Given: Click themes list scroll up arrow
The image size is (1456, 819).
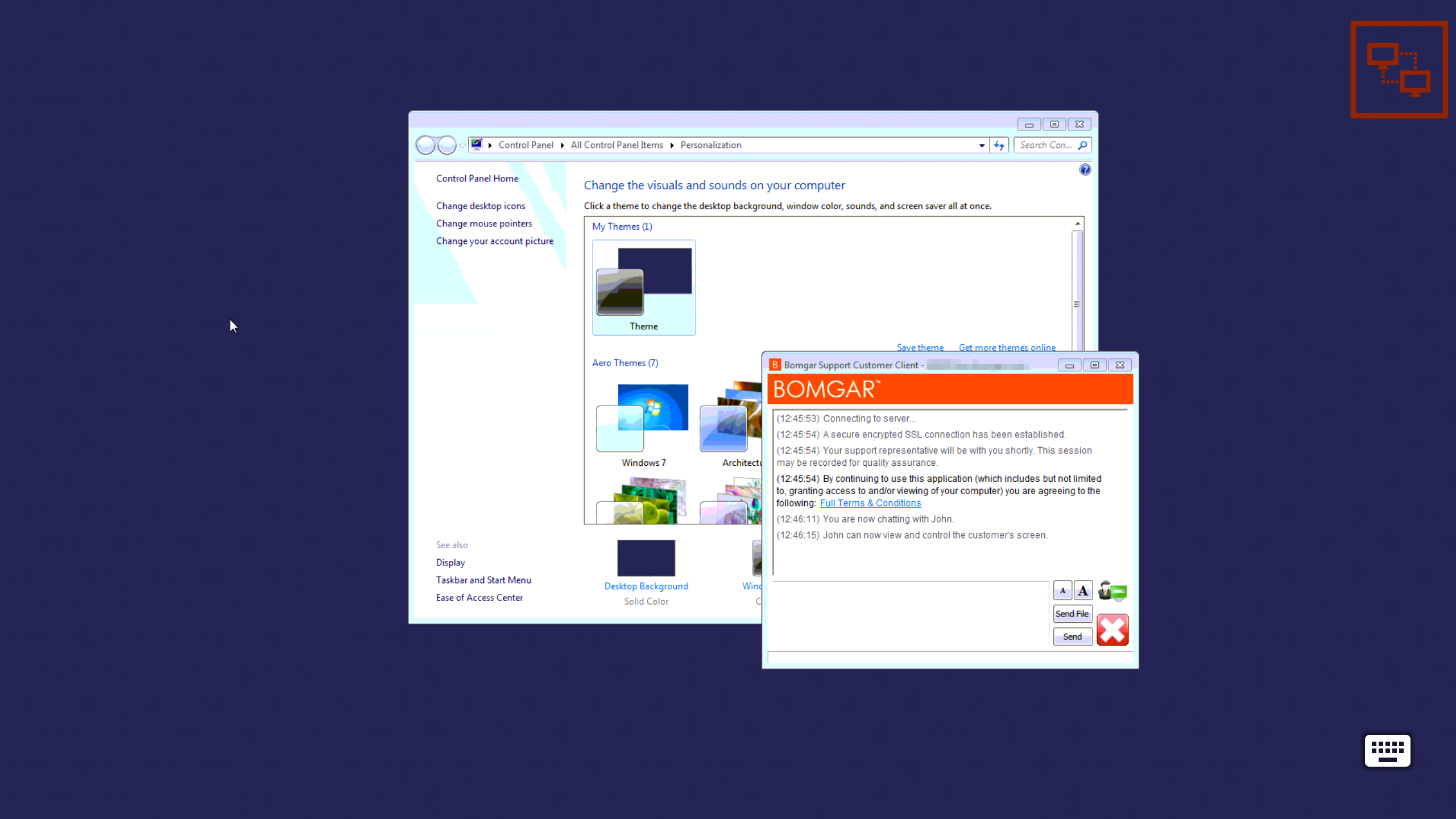Looking at the screenshot, I should tap(1077, 224).
